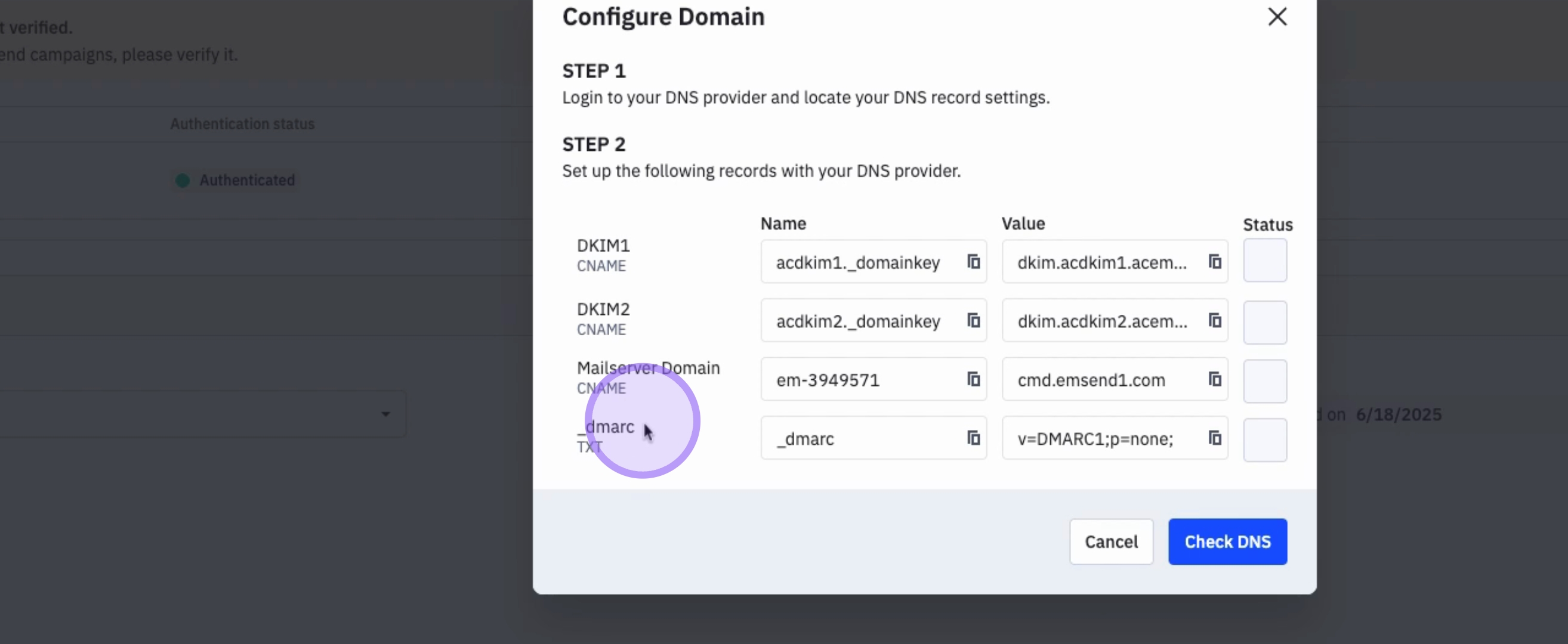Click the Mailserver Domain status box
1568x644 pixels.
point(1264,380)
